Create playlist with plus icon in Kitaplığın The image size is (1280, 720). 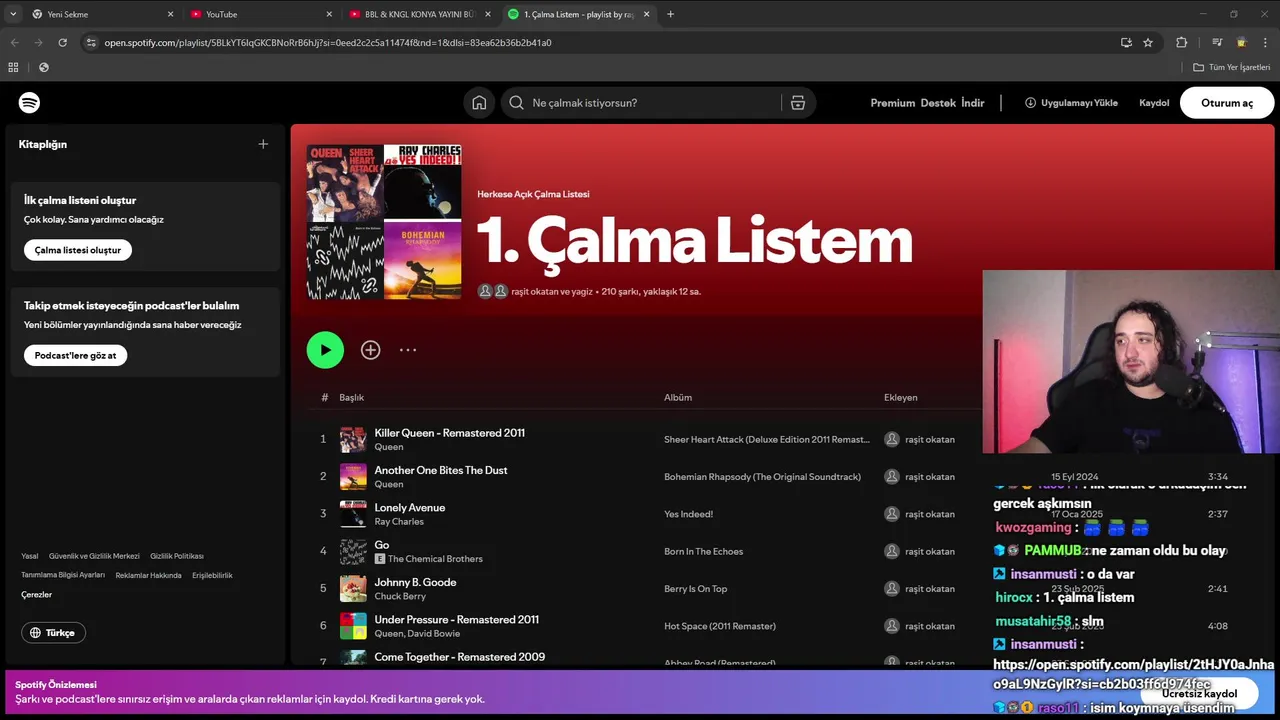click(x=263, y=144)
